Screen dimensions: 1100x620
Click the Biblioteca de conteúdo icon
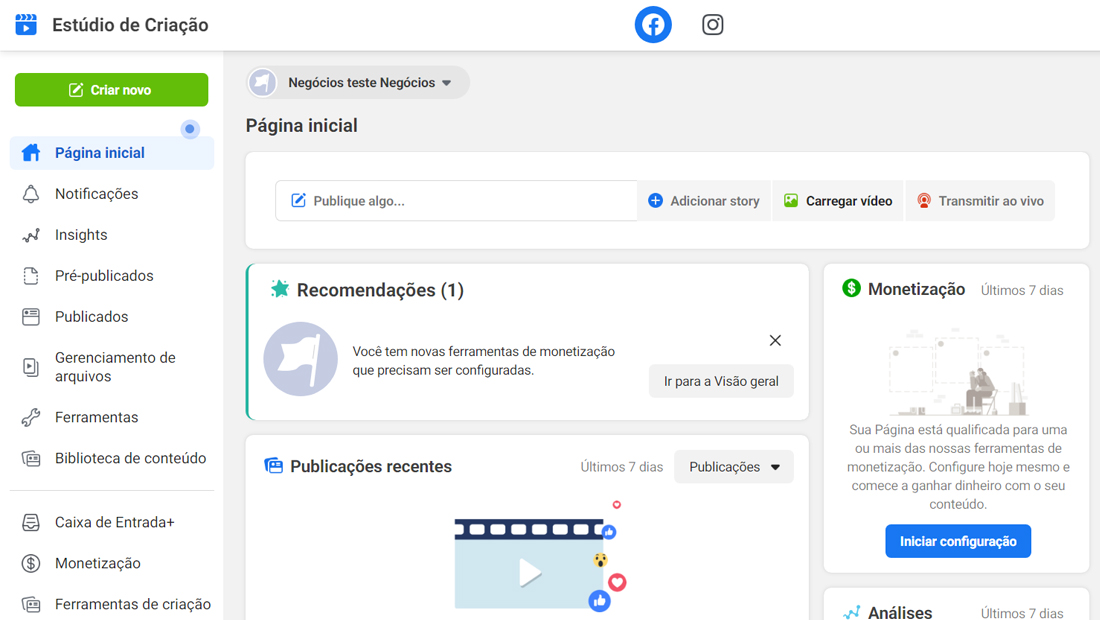click(31, 459)
